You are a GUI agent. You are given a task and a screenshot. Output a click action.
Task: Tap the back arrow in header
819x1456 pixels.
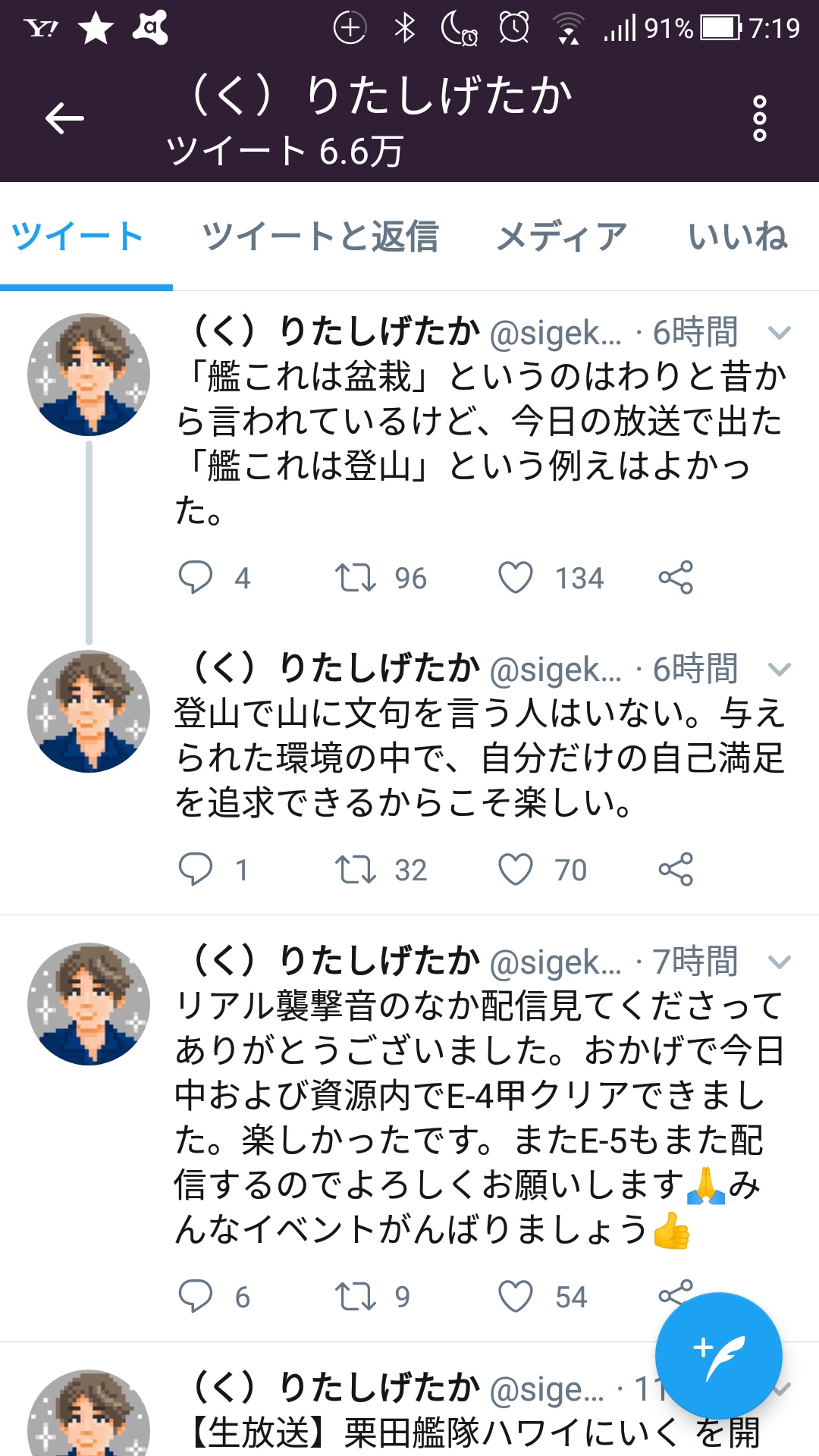(64, 119)
